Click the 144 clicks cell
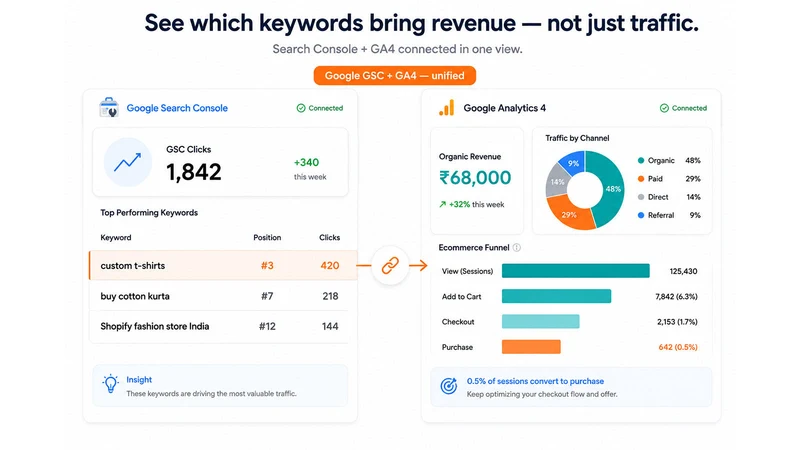 (x=330, y=327)
